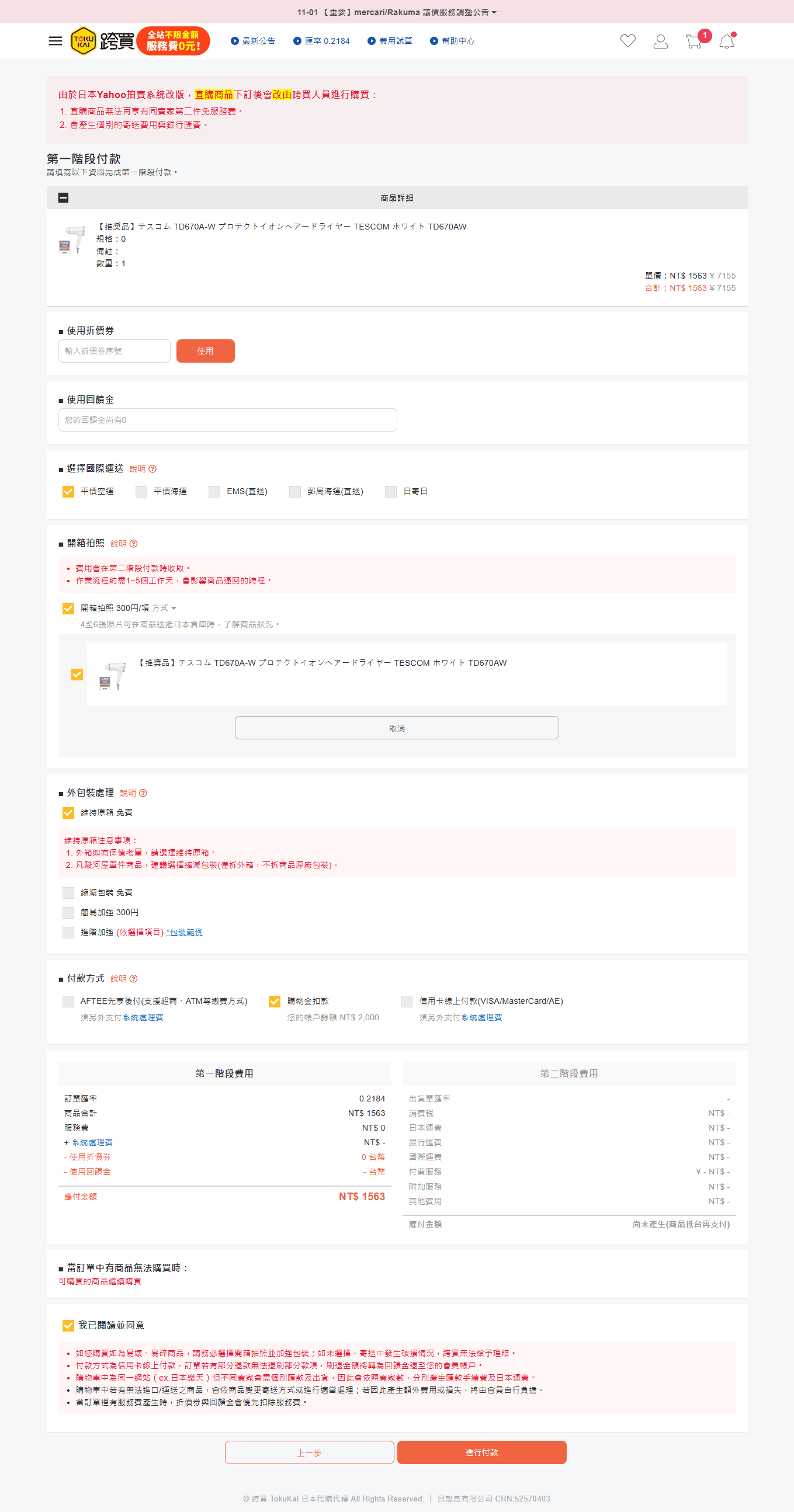Screen dimensions: 794x1512
Task: Open the notifications bell icon
Action: click(x=727, y=41)
